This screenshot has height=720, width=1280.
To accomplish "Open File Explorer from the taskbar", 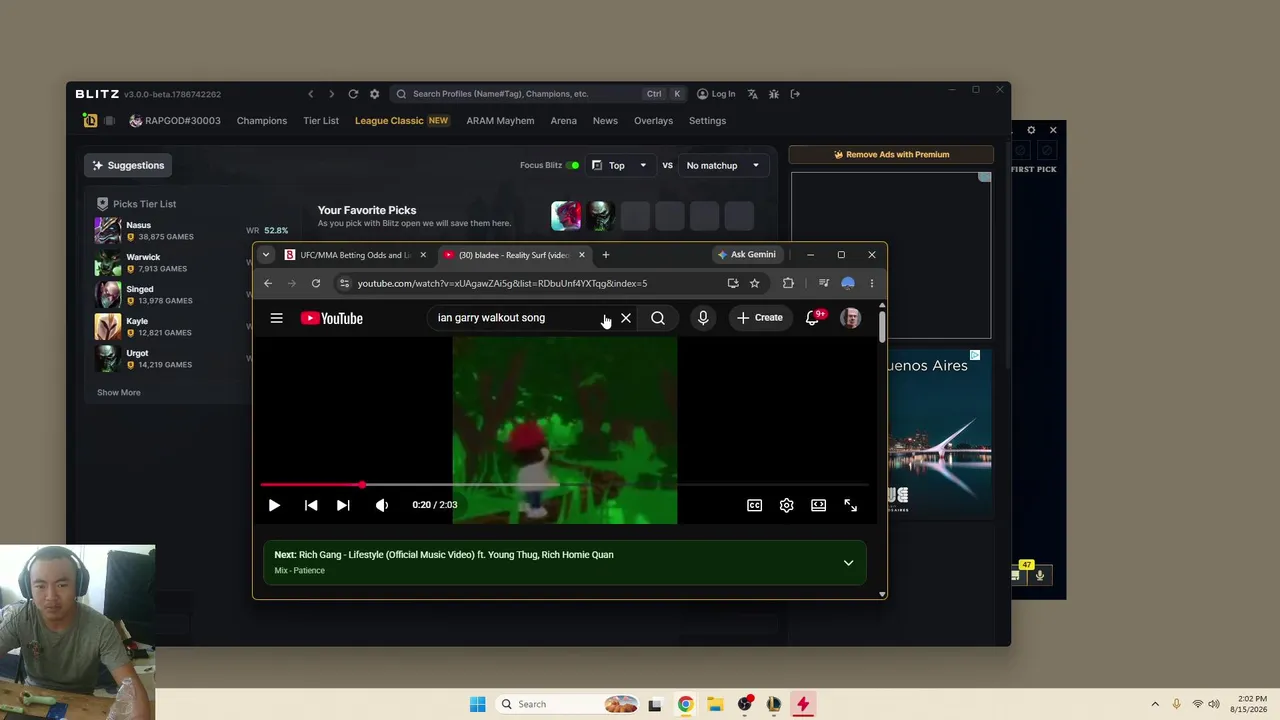I will coord(715,704).
